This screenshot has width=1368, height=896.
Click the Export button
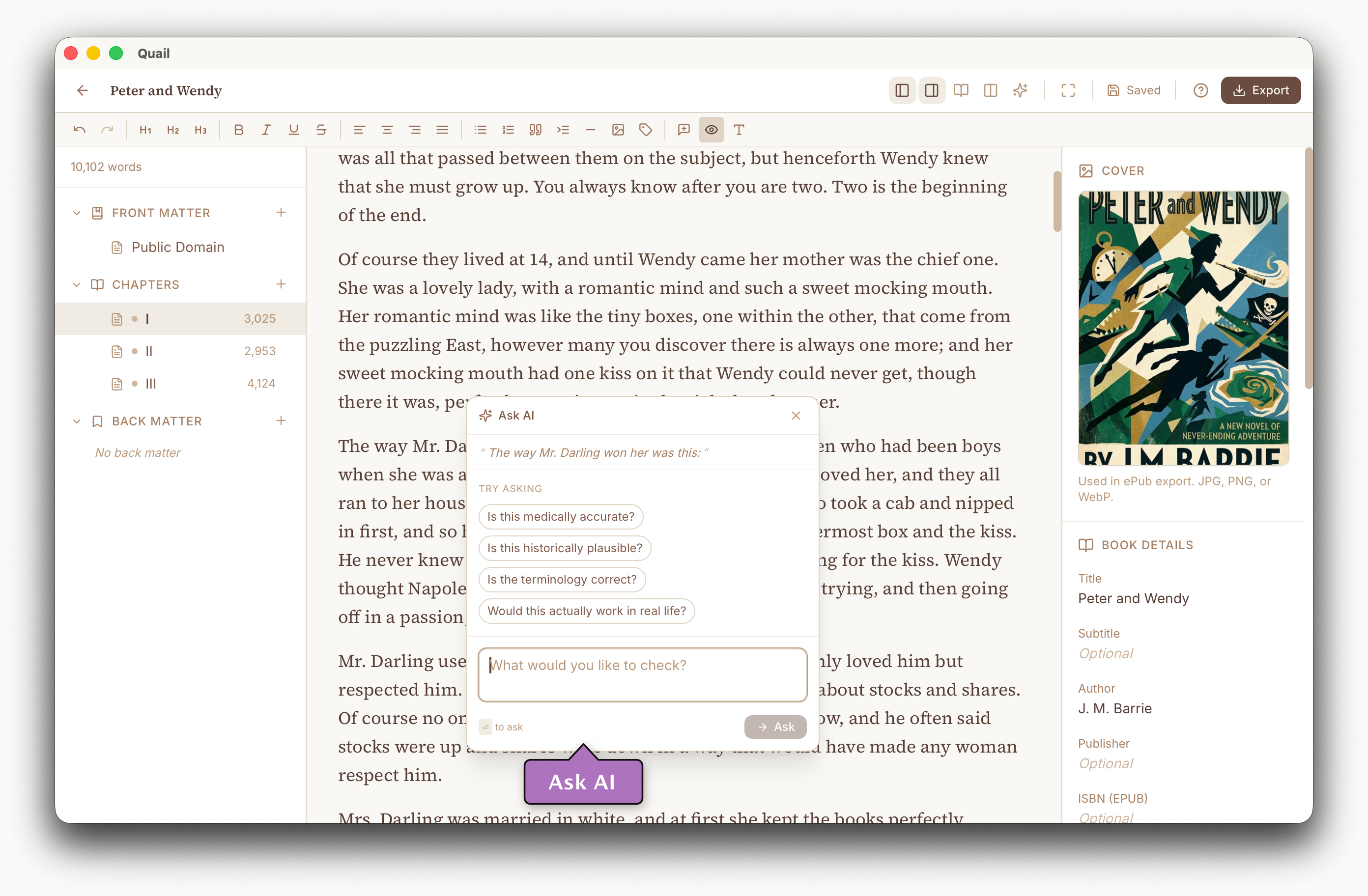(1260, 90)
